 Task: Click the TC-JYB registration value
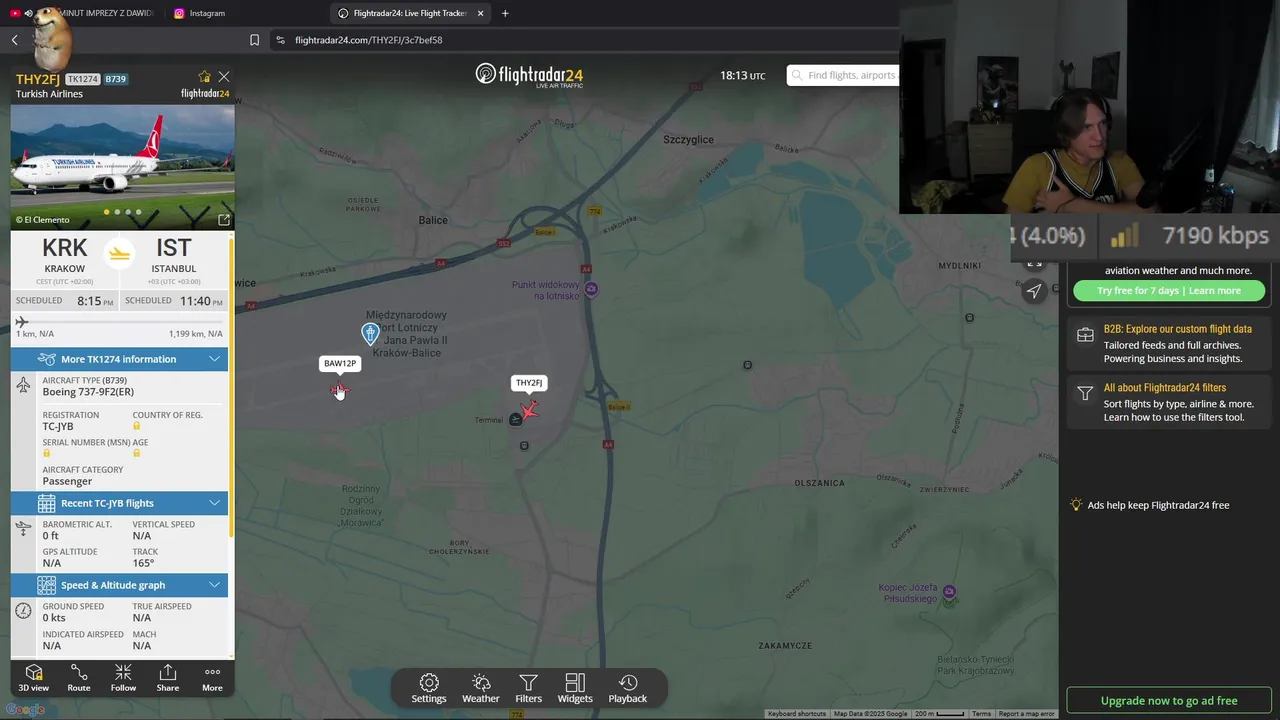point(58,426)
